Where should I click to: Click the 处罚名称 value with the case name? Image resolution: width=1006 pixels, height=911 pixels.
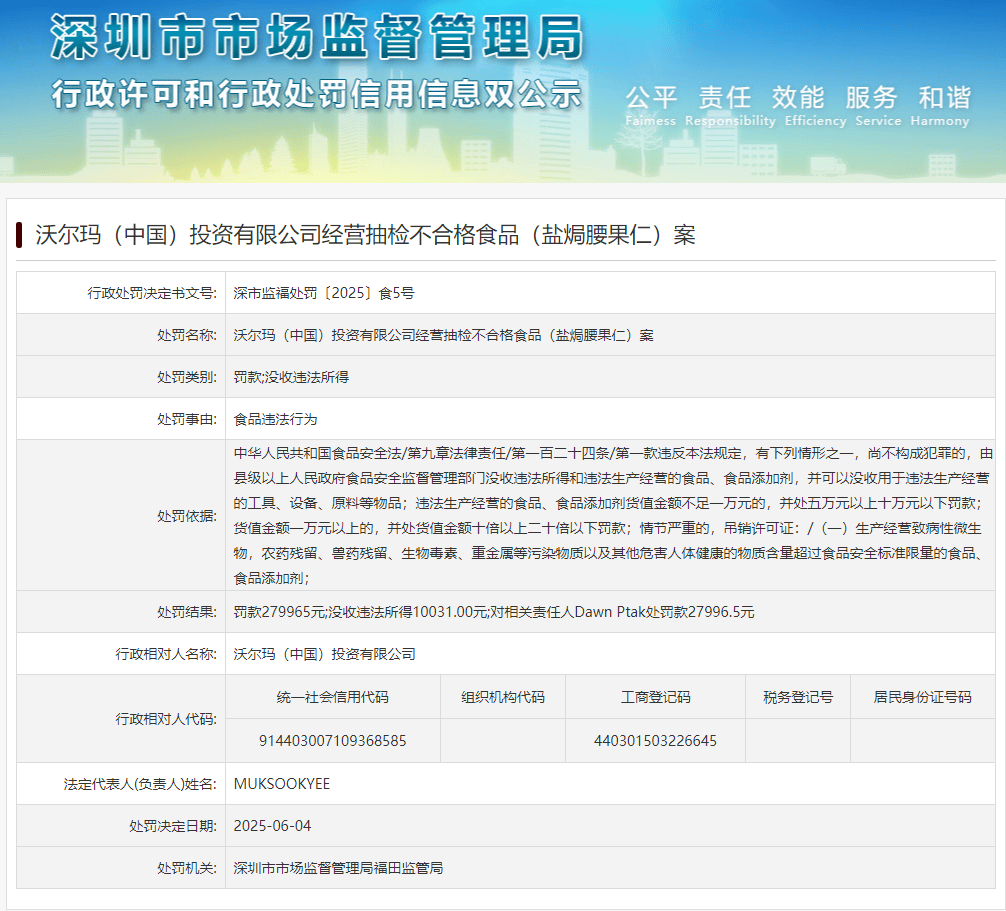click(443, 335)
